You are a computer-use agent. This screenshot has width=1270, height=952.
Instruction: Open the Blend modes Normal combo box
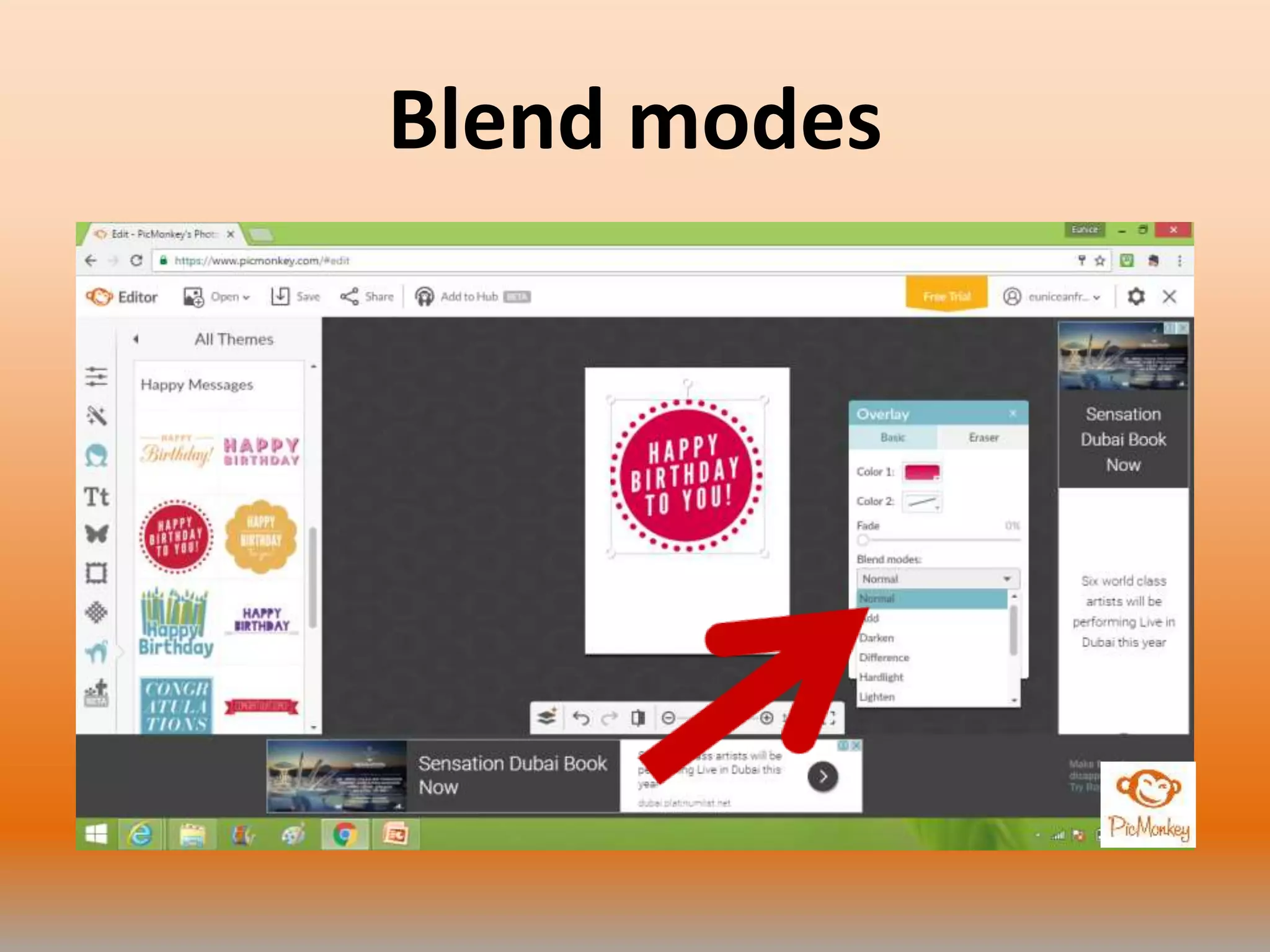pyautogui.click(x=938, y=579)
